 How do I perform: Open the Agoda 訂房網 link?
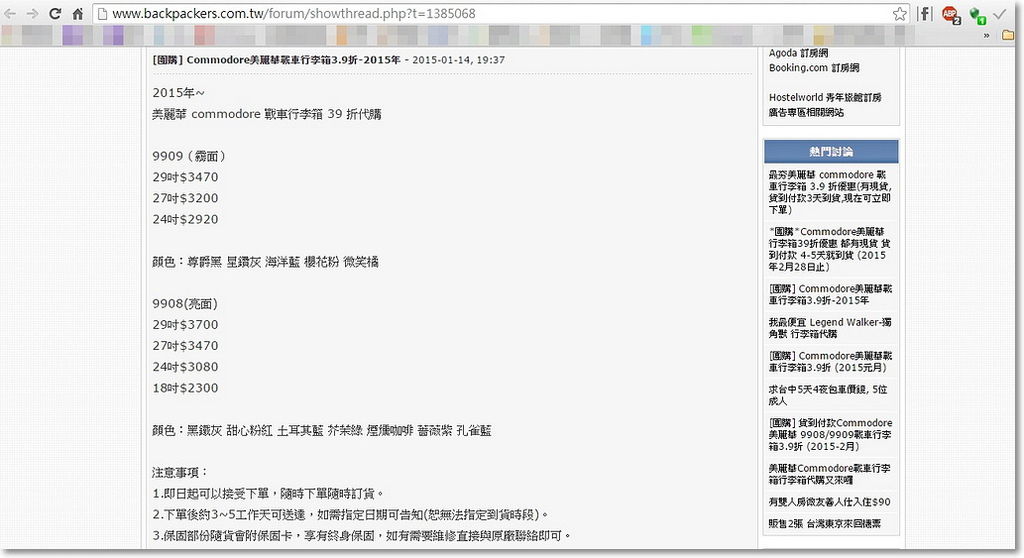798,53
